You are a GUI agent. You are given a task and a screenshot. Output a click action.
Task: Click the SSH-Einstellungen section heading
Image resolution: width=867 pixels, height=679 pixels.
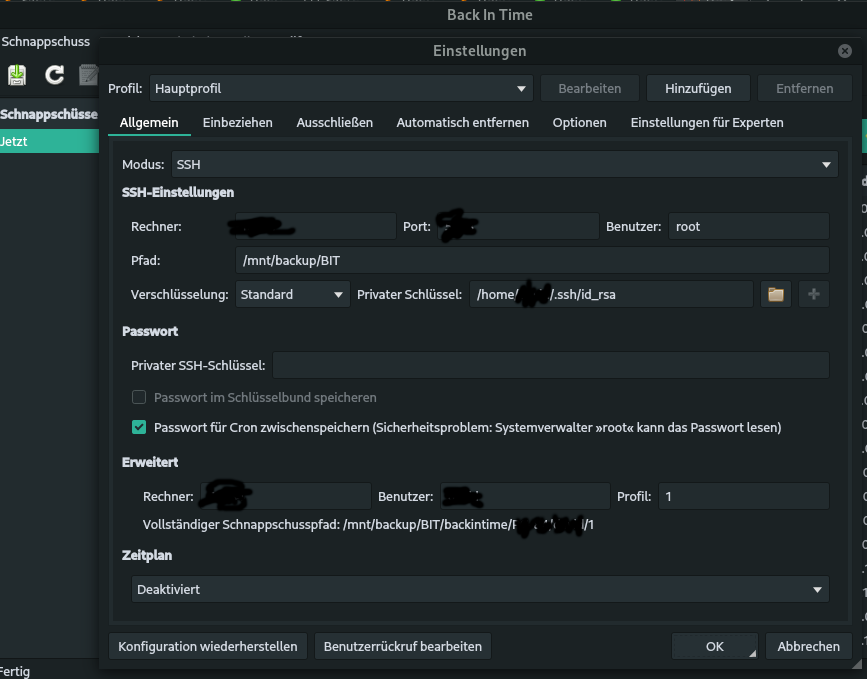(178, 192)
